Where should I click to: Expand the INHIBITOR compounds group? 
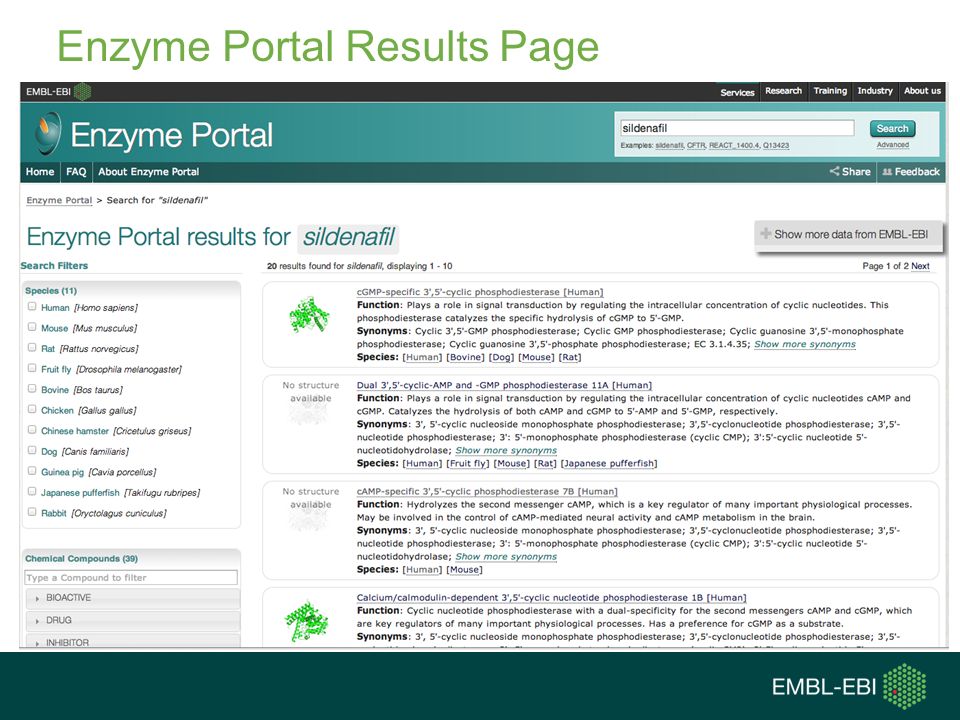point(133,642)
